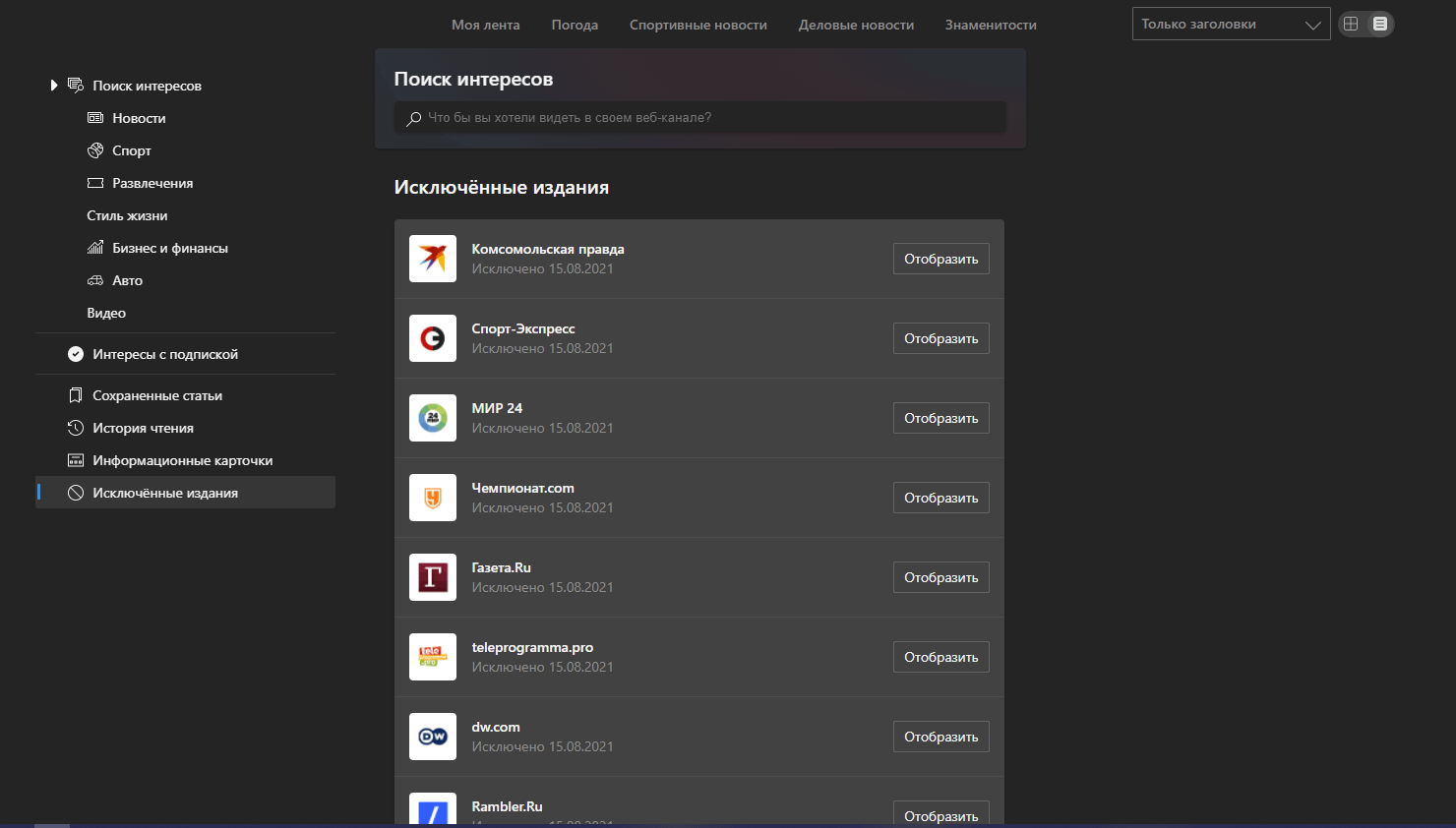1456x828 pixels.
Task: Click the magnifier icon in the search field
Action: [414, 118]
